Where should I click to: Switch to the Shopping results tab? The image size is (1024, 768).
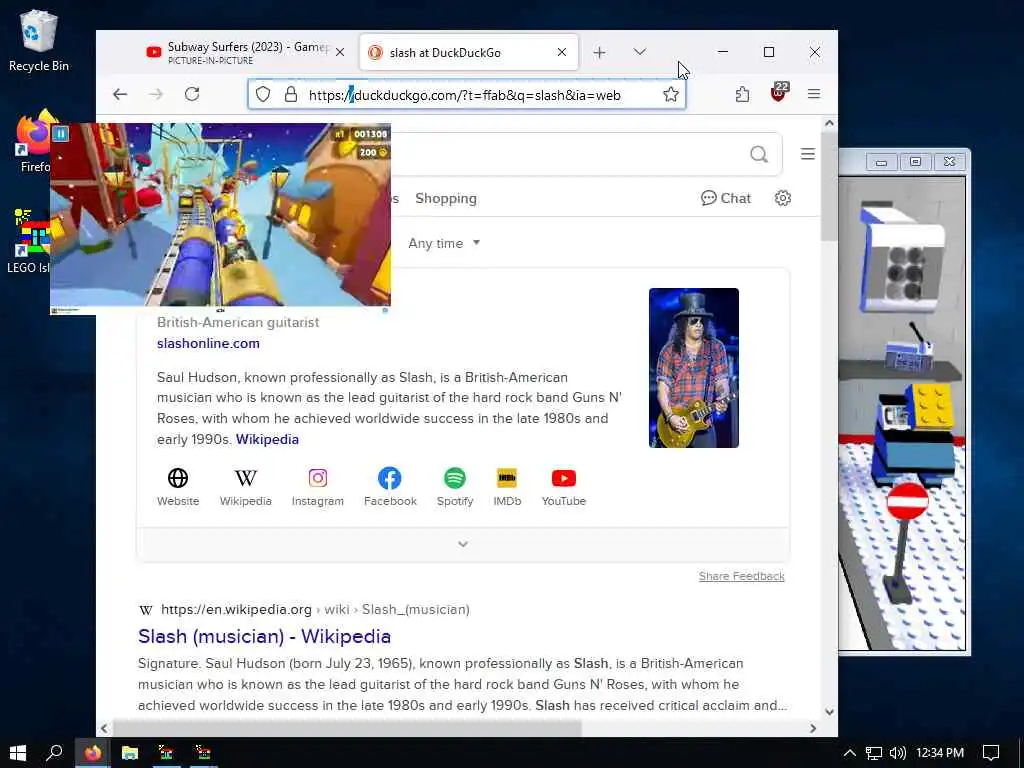[446, 199]
